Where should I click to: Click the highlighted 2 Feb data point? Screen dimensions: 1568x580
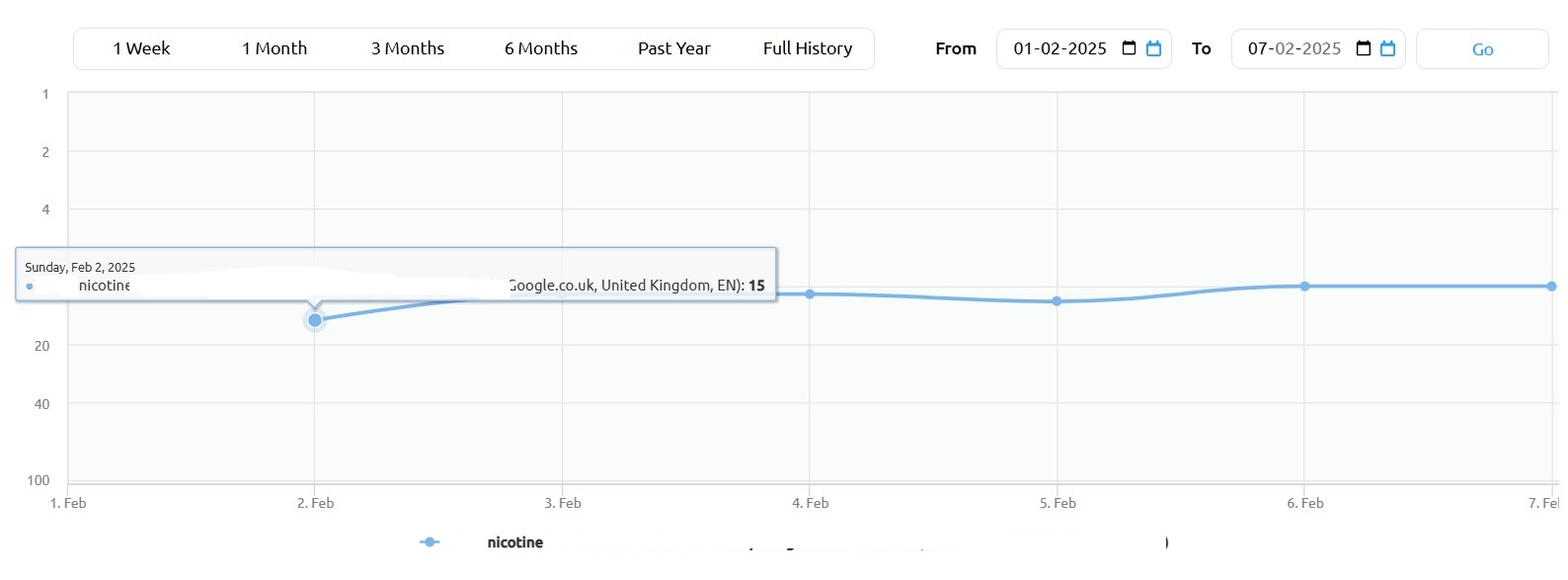pyautogui.click(x=315, y=320)
